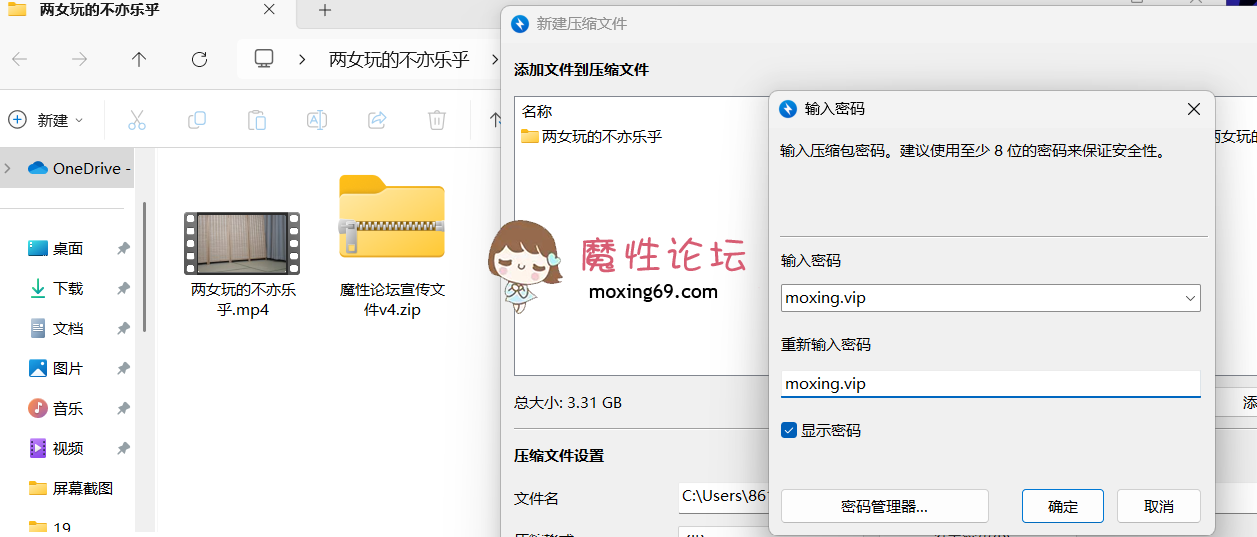Click the Back arrow in File Explorer
This screenshot has height=537, width=1257.
tap(20, 59)
